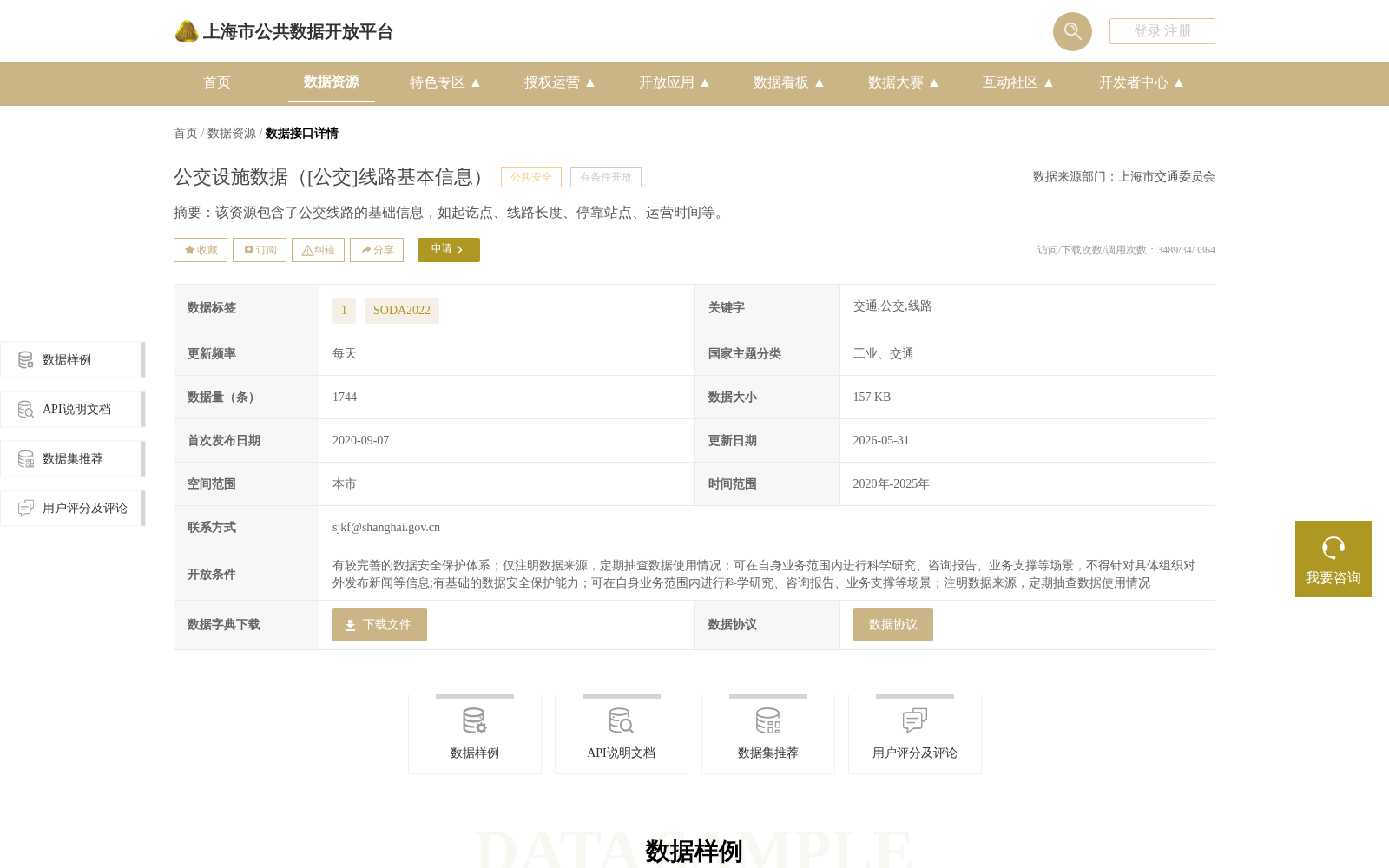This screenshot has height=868, width=1389.
Task: Click the API说明文档 icon in sidebar
Action: (26, 409)
